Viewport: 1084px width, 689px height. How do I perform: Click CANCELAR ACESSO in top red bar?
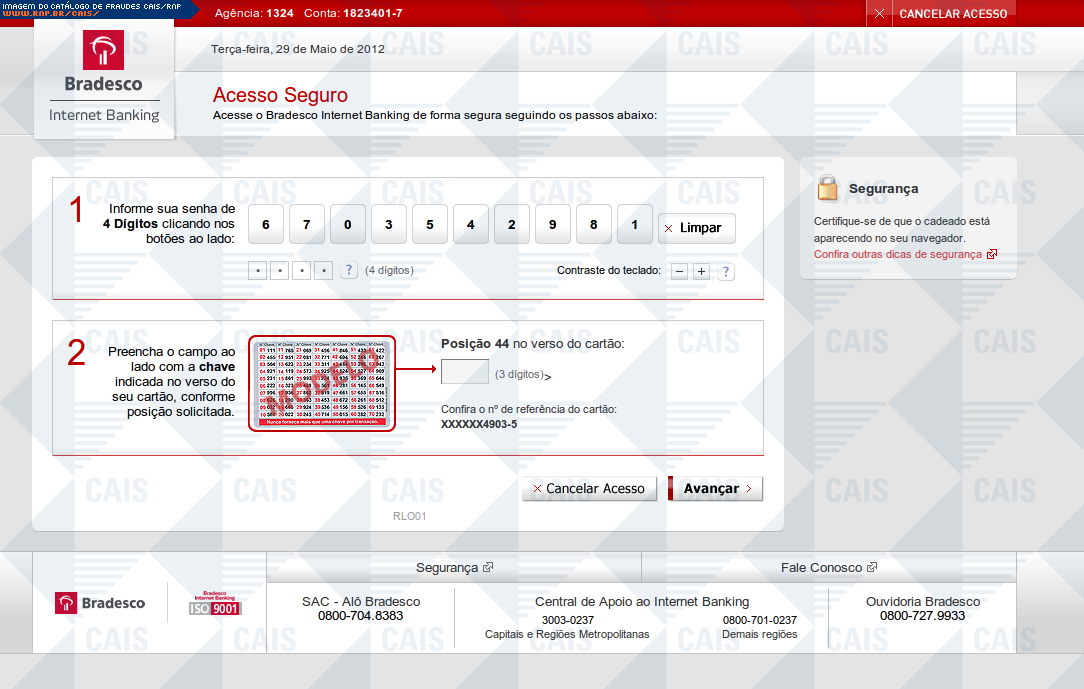coord(942,14)
